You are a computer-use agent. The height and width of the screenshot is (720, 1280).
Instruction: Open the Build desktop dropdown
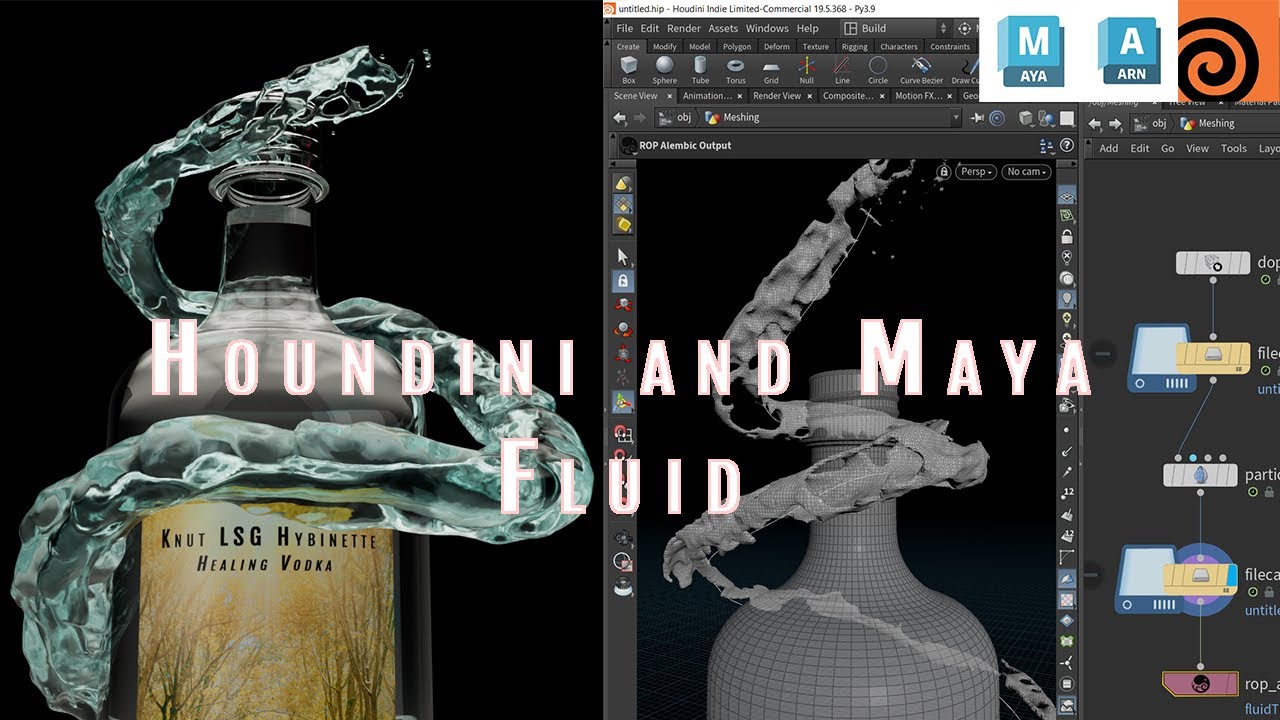pyautogui.click(x=895, y=29)
